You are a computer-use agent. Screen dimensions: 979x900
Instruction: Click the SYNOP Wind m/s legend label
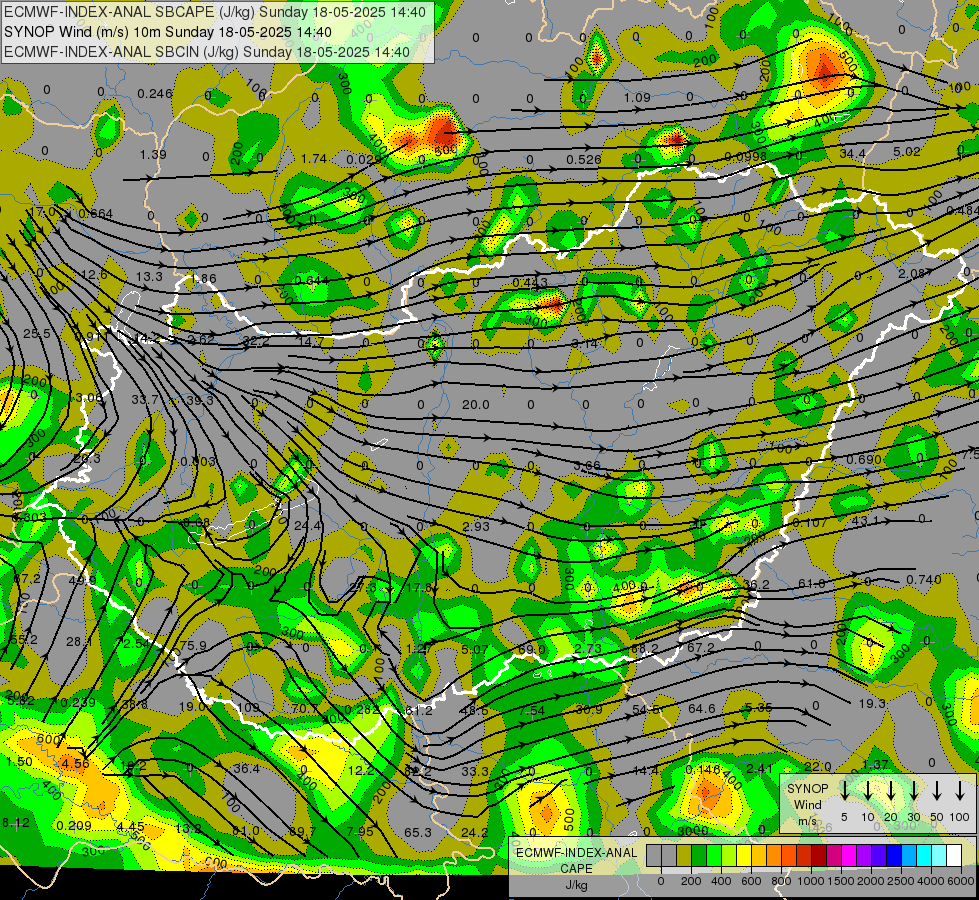pos(807,804)
